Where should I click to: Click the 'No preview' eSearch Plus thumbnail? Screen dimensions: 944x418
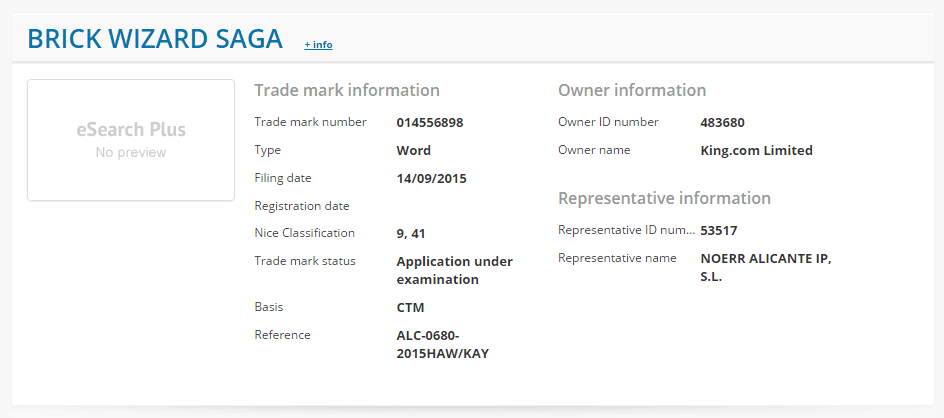pyautogui.click(x=131, y=140)
